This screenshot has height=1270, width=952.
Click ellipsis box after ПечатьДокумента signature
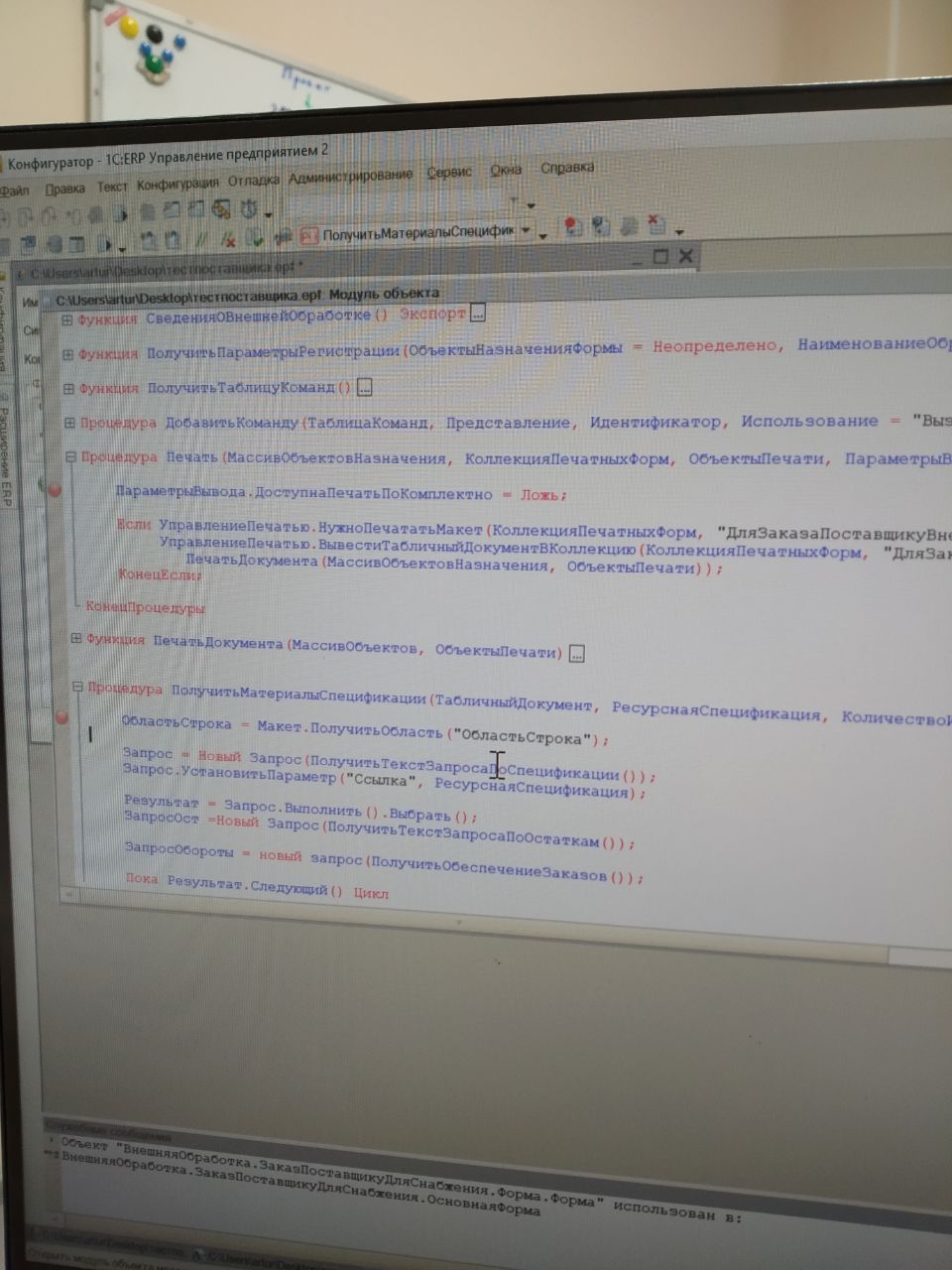point(578,653)
